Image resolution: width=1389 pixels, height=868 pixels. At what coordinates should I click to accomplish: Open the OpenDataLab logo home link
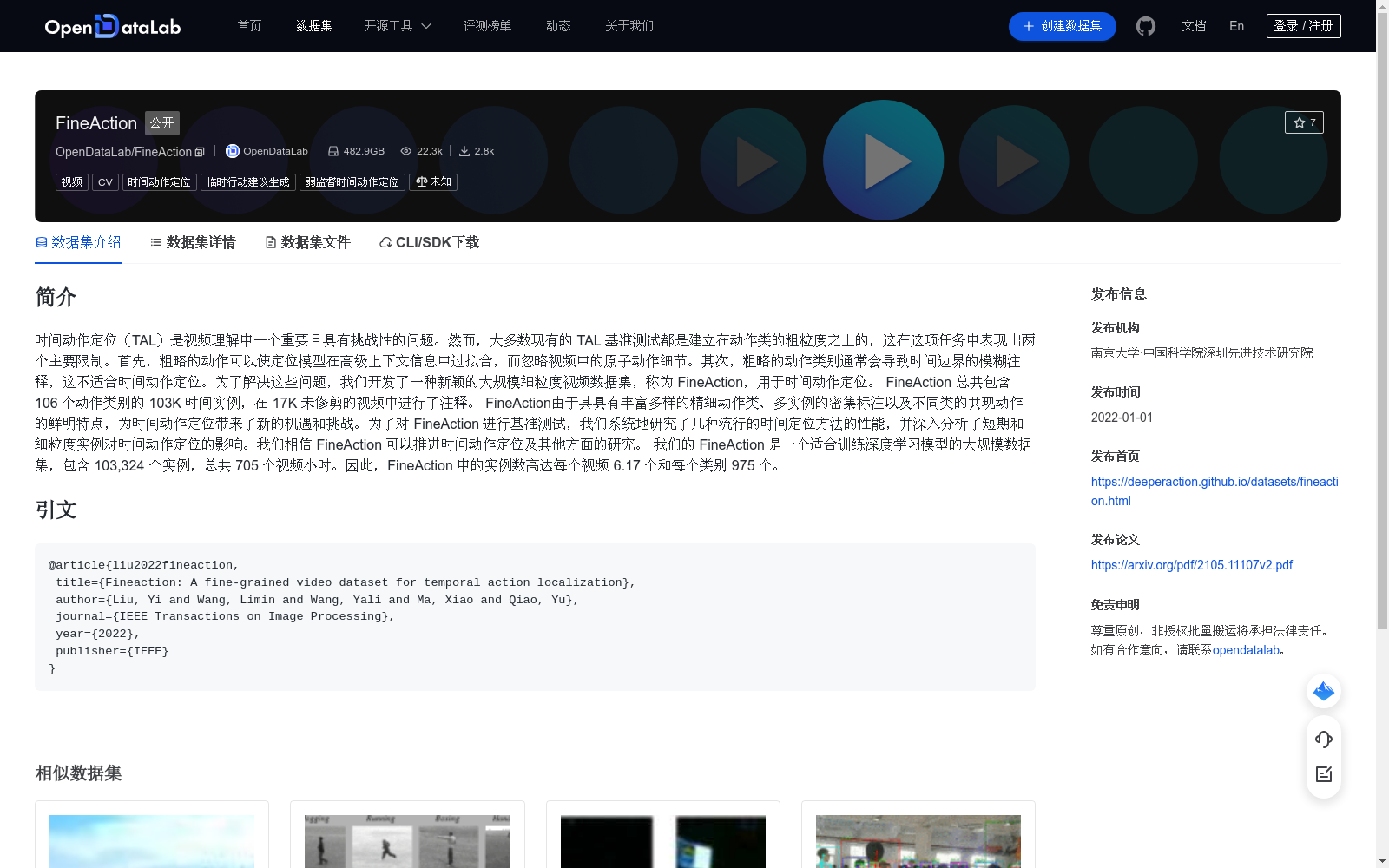113,26
